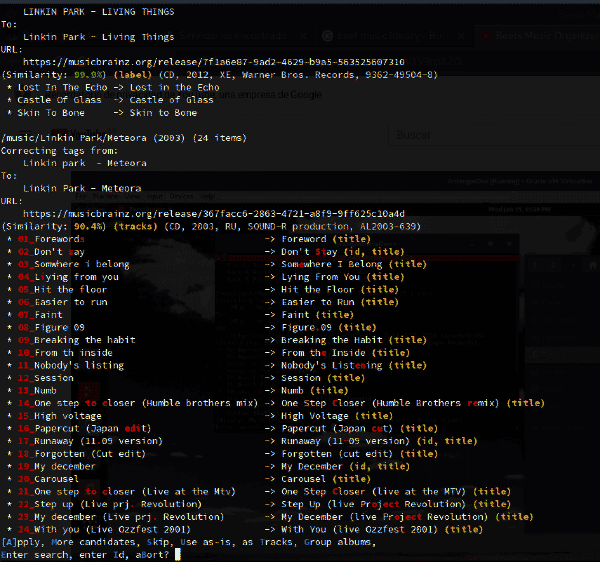Viewport: 600px width, 562px height.
Task: Click the 'Skin To Bone' original title
Action: [x=51, y=112]
